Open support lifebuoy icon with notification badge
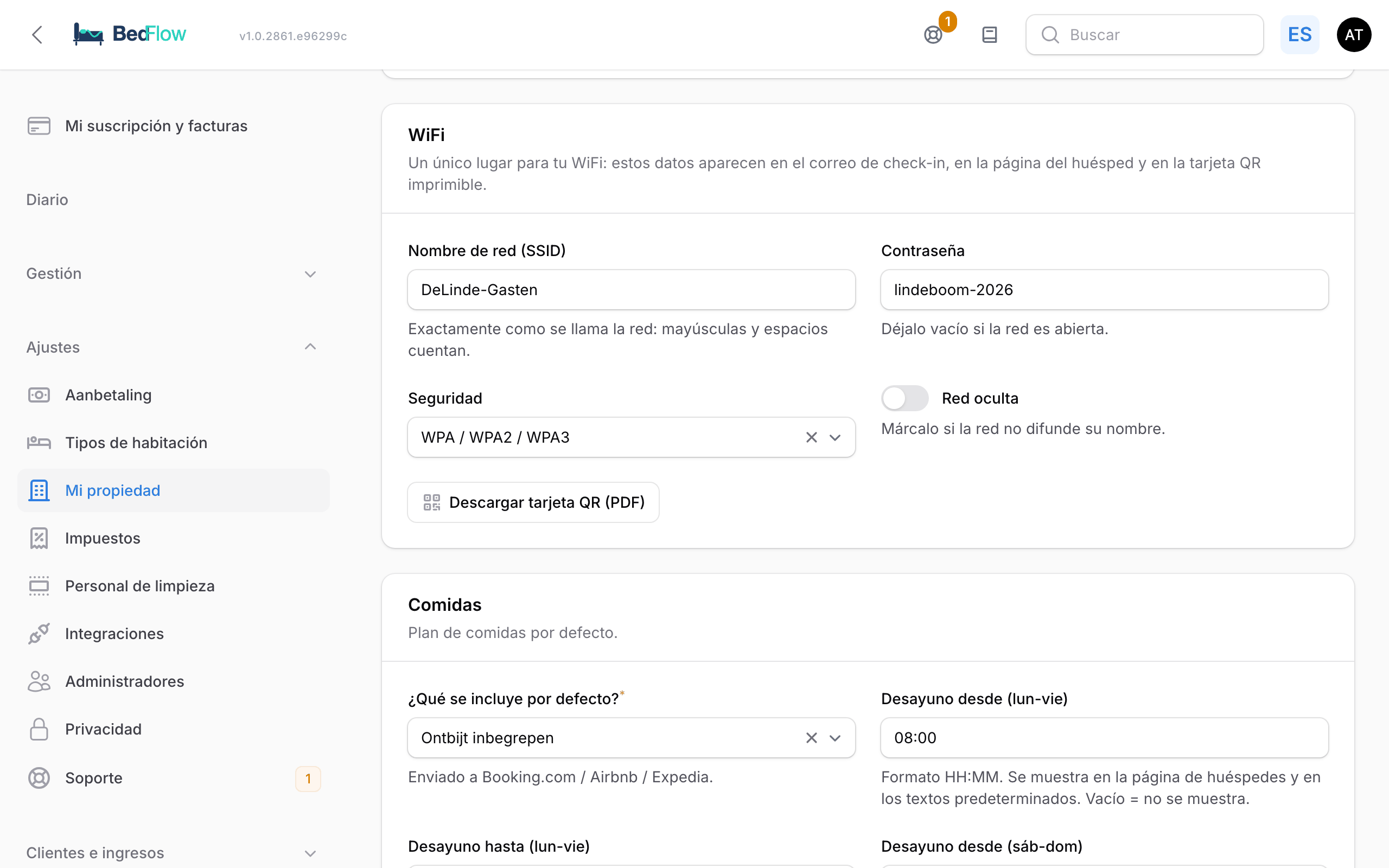1389x868 pixels. (933, 35)
